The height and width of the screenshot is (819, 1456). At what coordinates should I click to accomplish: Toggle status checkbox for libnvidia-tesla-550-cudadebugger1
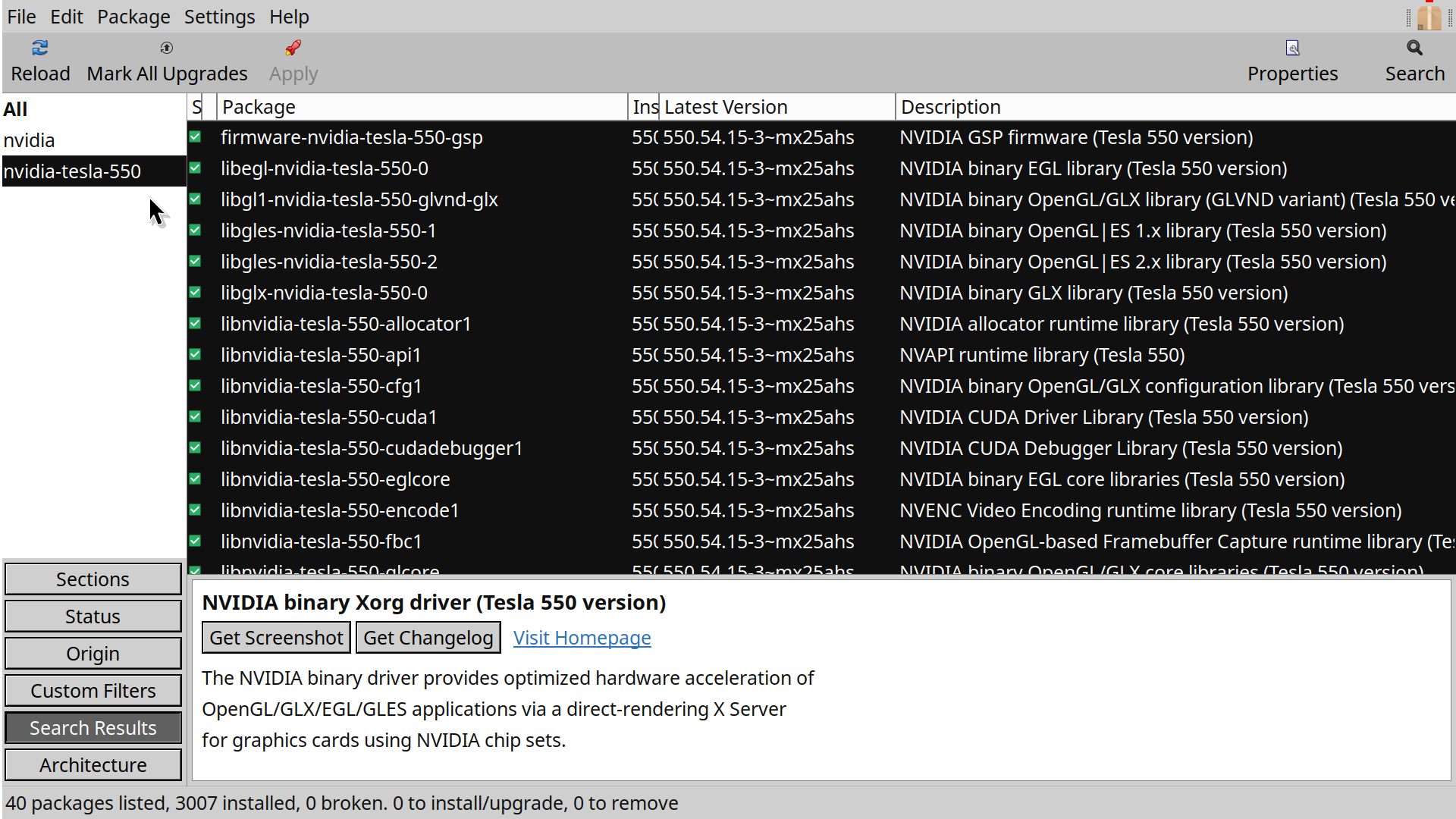196,448
